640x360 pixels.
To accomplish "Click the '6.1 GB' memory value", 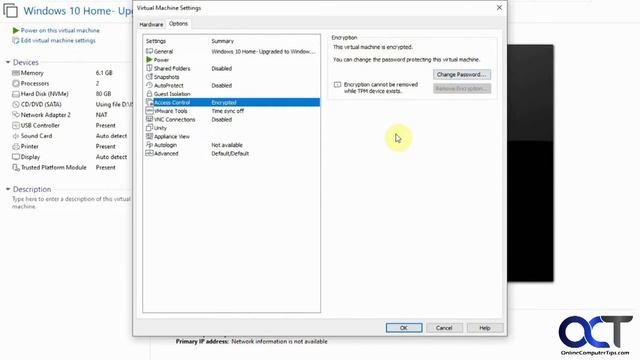I will (x=104, y=73).
